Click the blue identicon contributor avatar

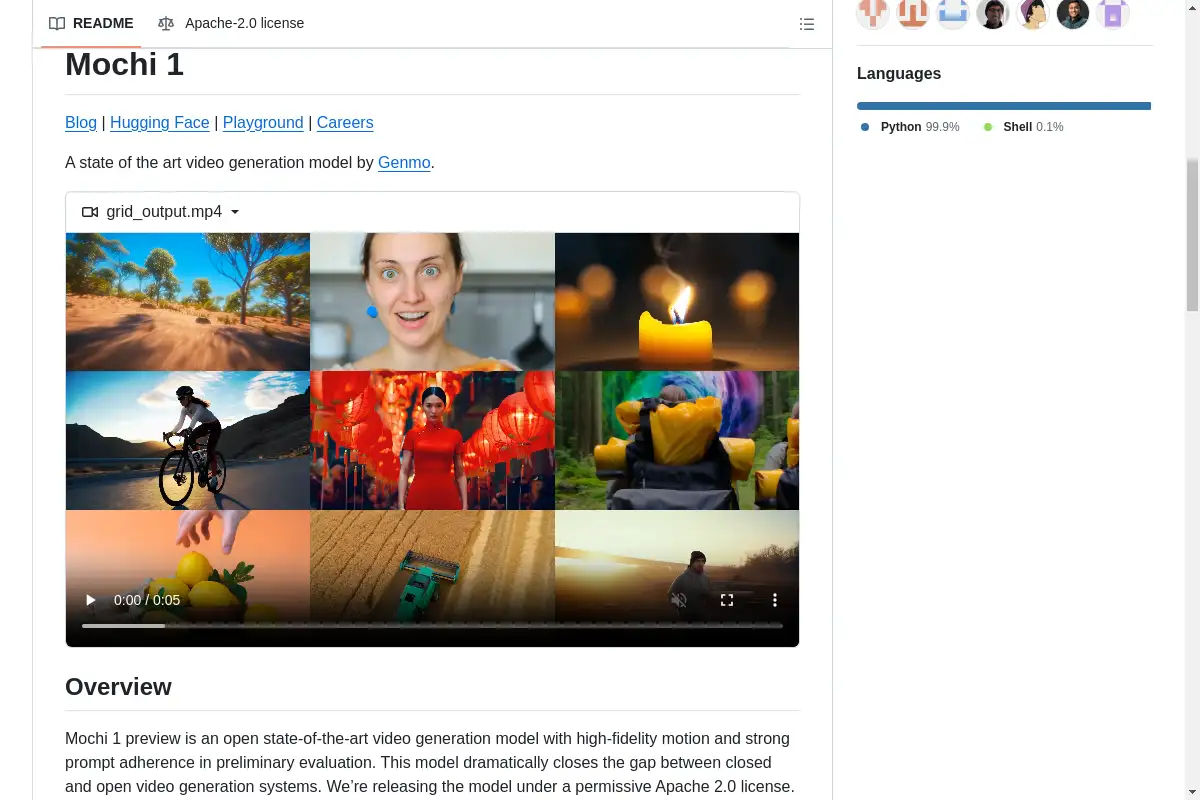[x=952, y=13]
